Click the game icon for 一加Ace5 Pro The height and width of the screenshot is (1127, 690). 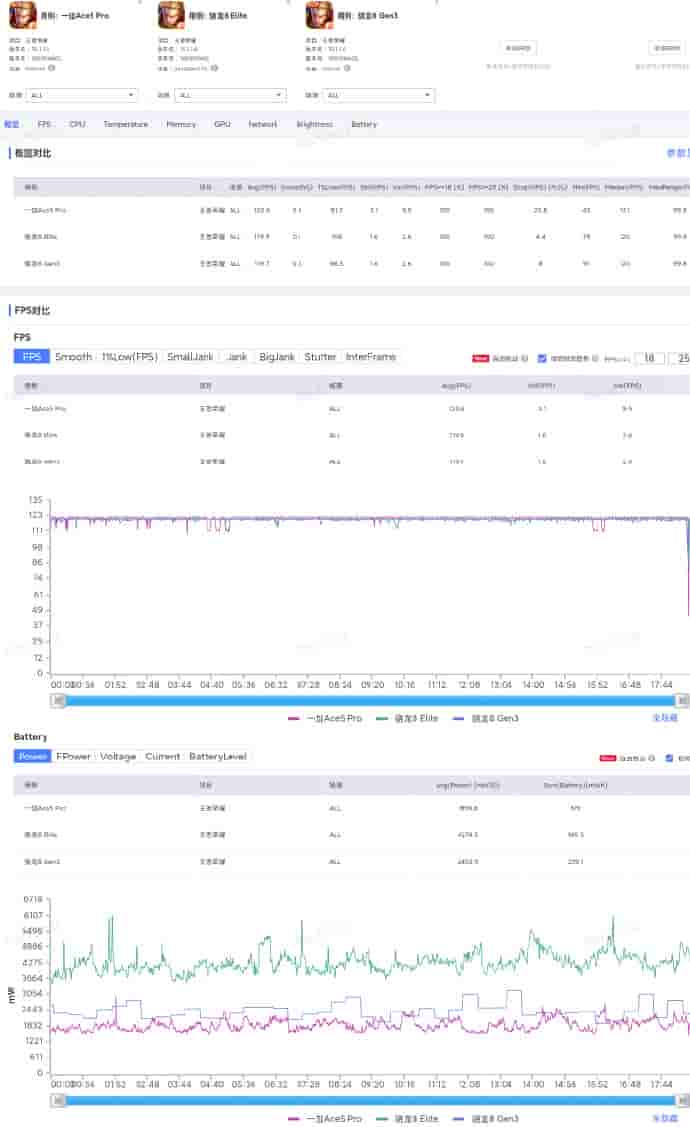22,15
